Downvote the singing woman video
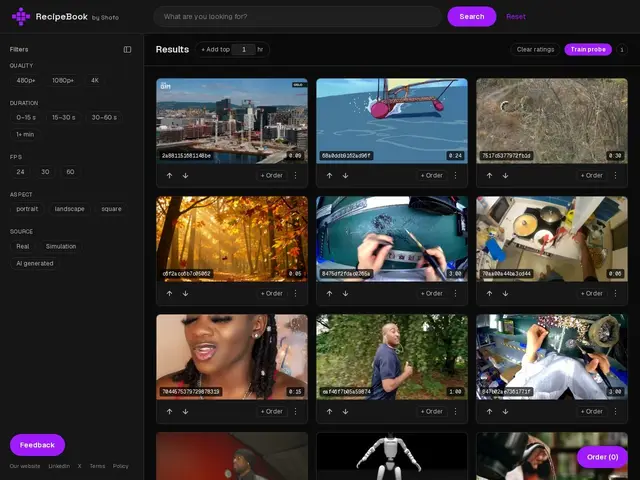Screen dimensions: 640x480 (x=185, y=411)
